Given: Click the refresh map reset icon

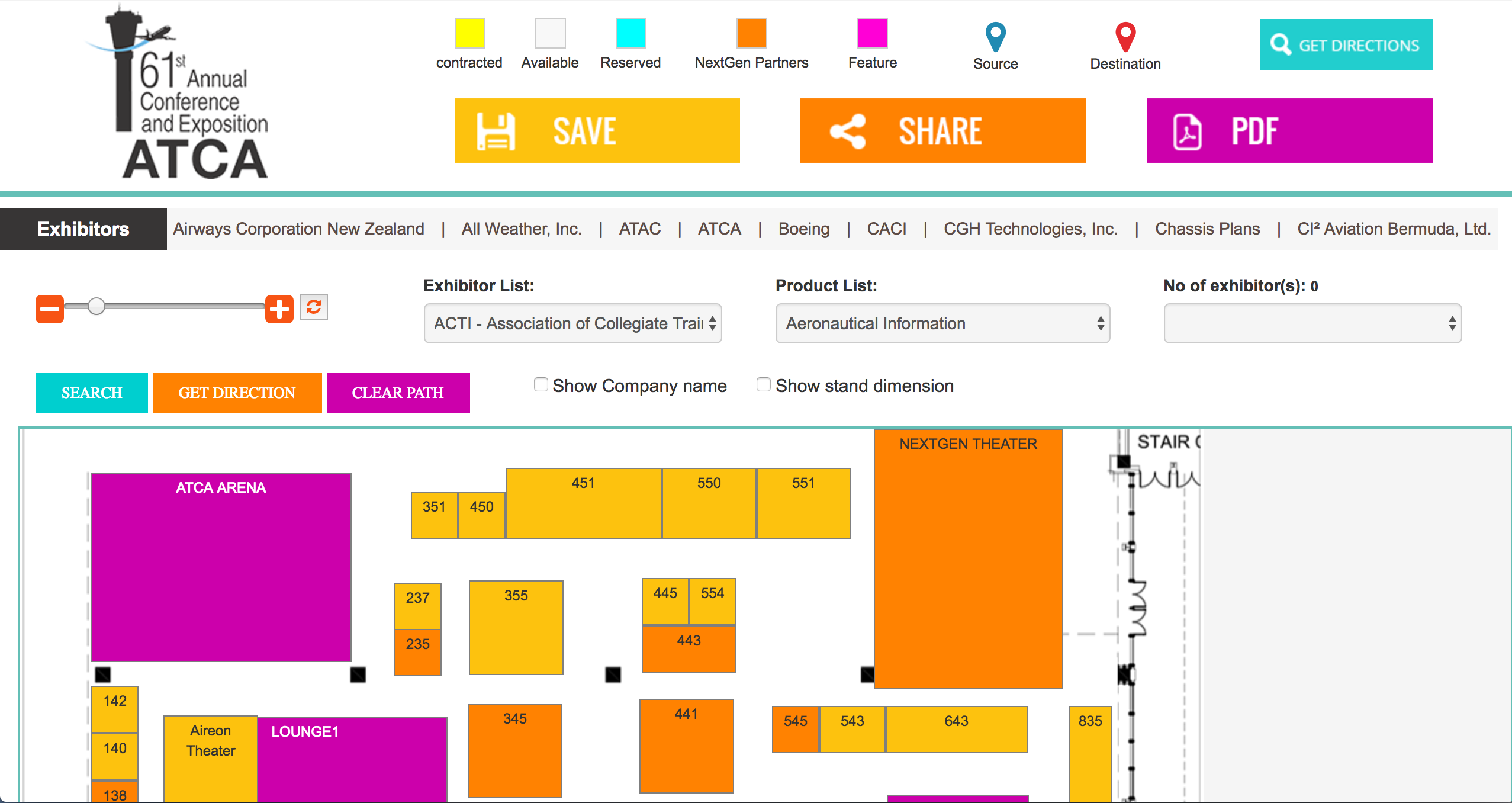Looking at the screenshot, I should 313,307.
